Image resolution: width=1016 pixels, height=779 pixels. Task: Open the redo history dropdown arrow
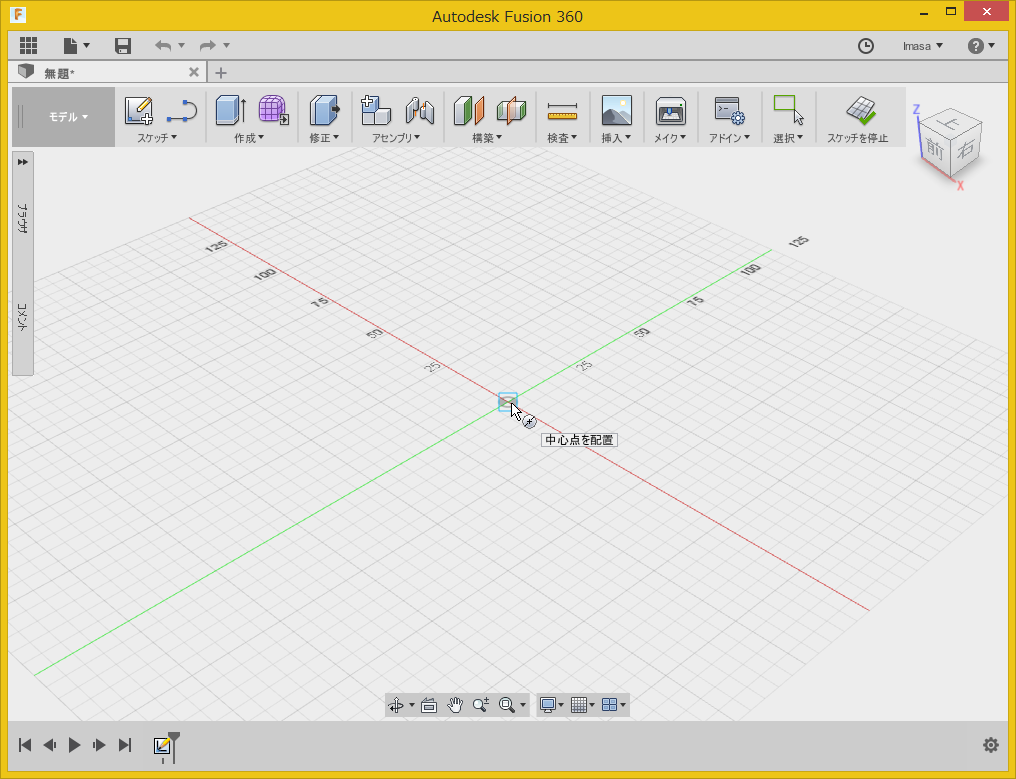click(x=226, y=45)
